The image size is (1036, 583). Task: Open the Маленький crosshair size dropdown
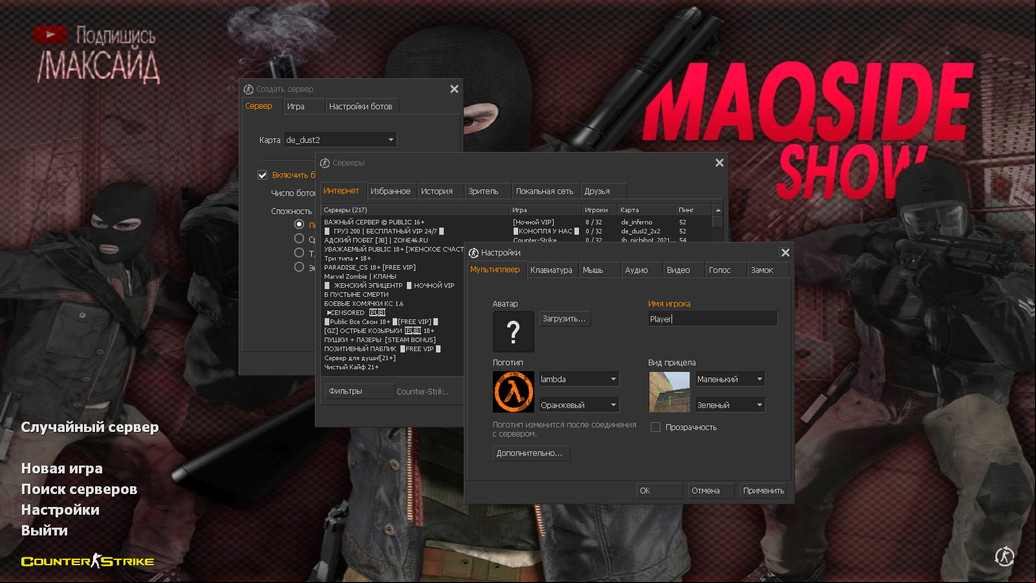coord(730,379)
